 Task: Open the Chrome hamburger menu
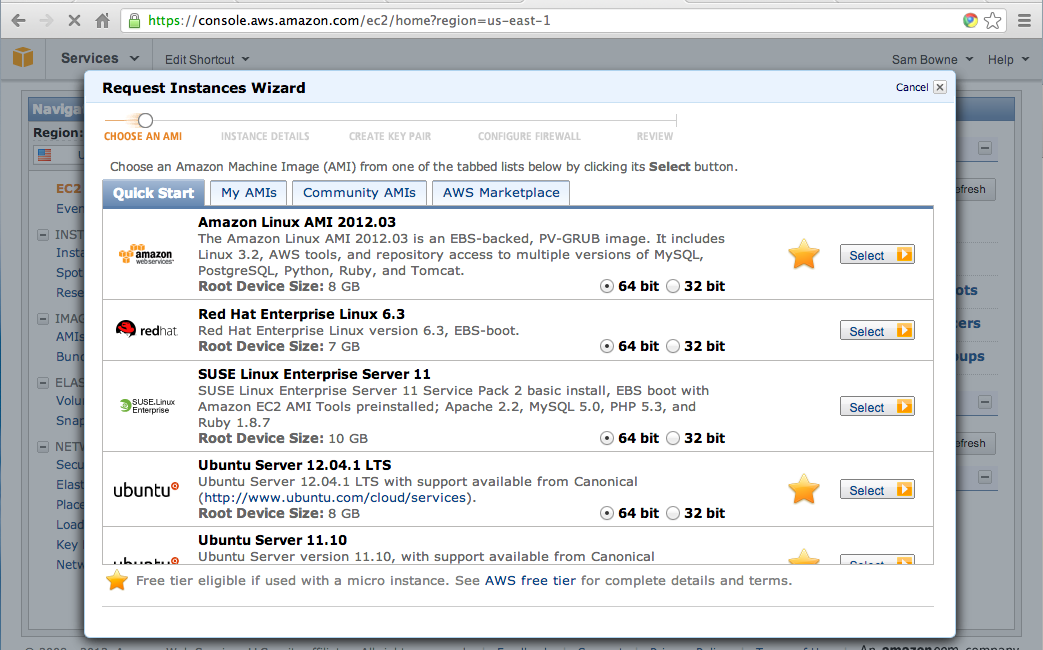[1024, 21]
